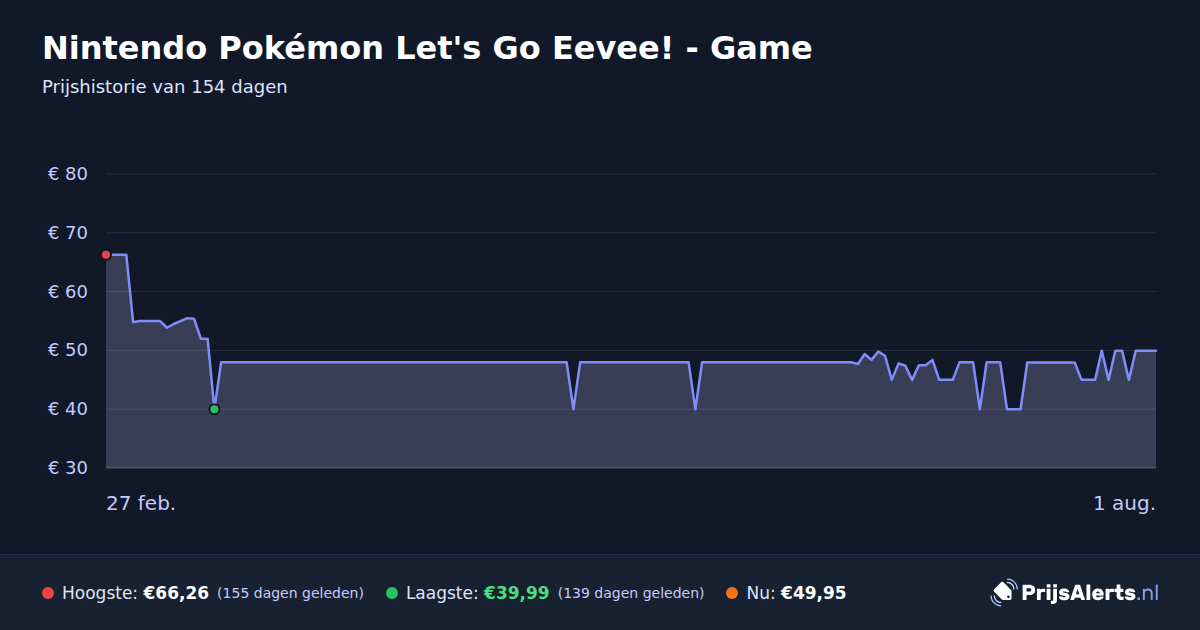Image resolution: width=1200 pixels, height=630 pixels.
Task: Select the € 70 axis label
Action: 68,233
